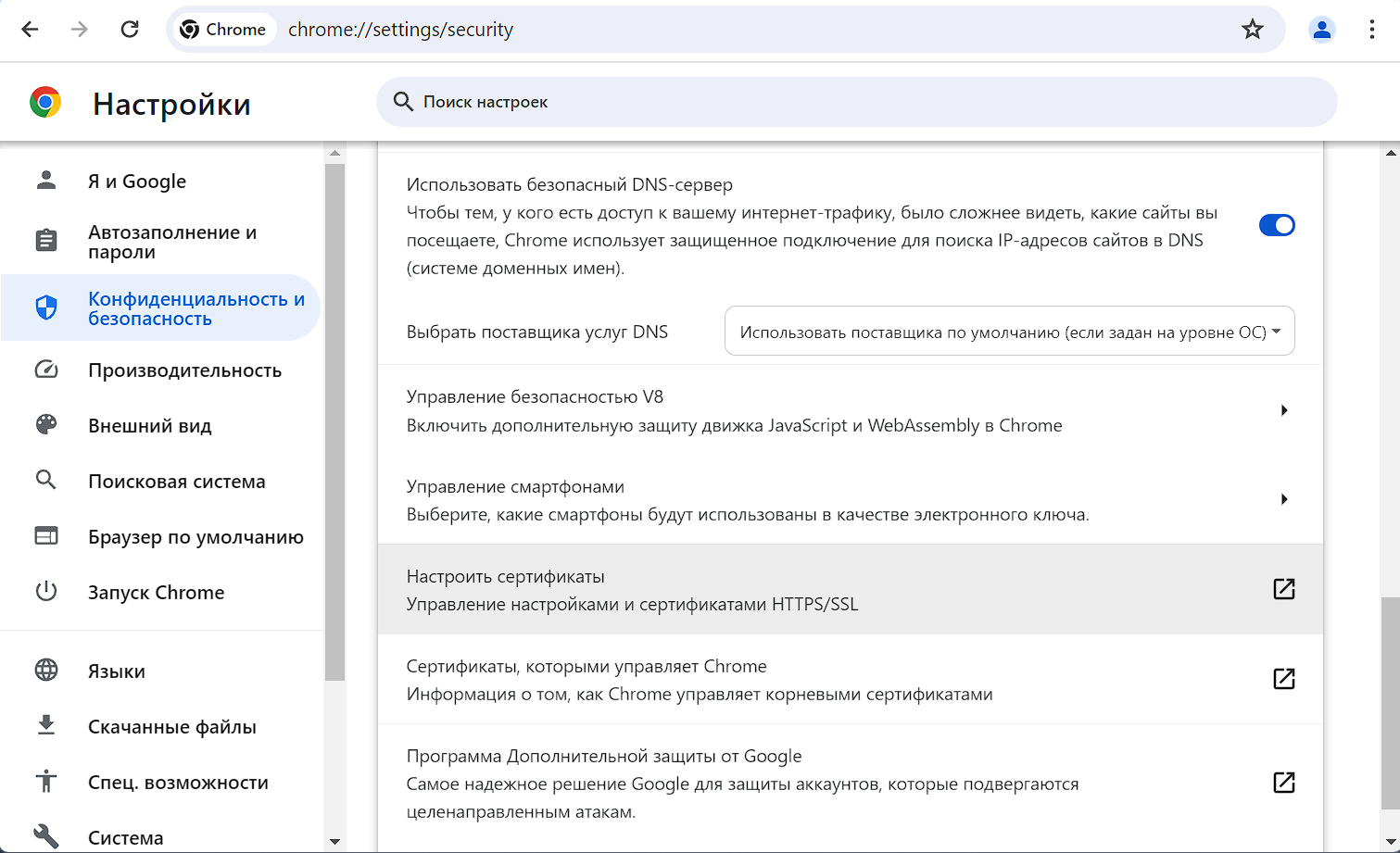Click external link icon for Программа Дополнительной защиты
Viewport: 1400px width, 853px height.
coord(1283,783)
